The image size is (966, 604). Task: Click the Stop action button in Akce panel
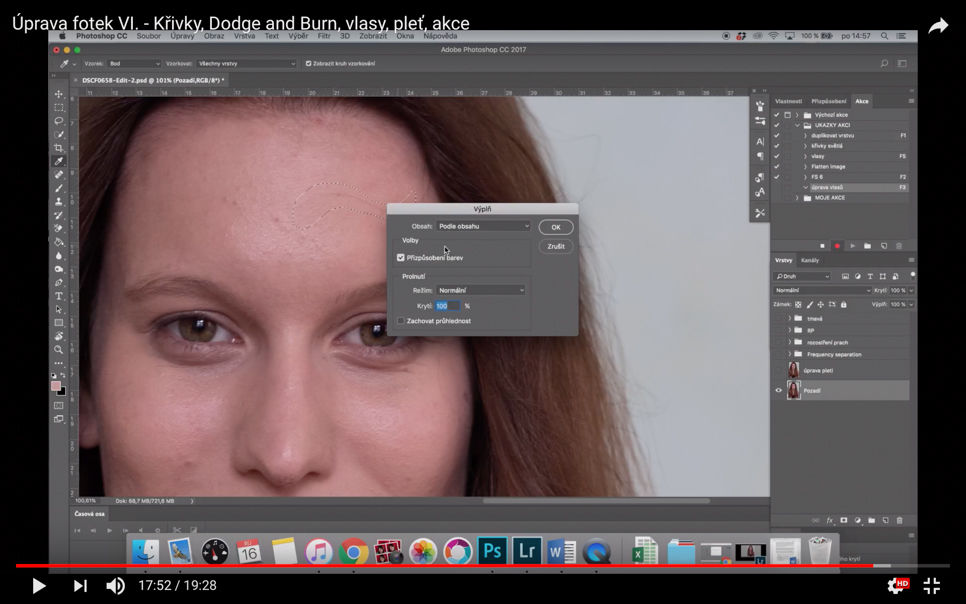822,246
